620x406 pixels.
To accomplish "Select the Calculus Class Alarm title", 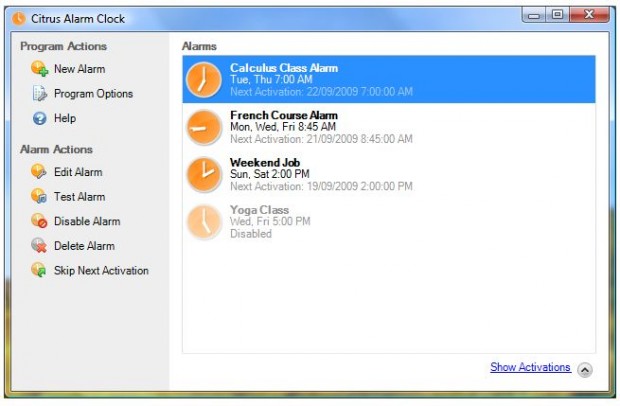I will tap(284, 68).
